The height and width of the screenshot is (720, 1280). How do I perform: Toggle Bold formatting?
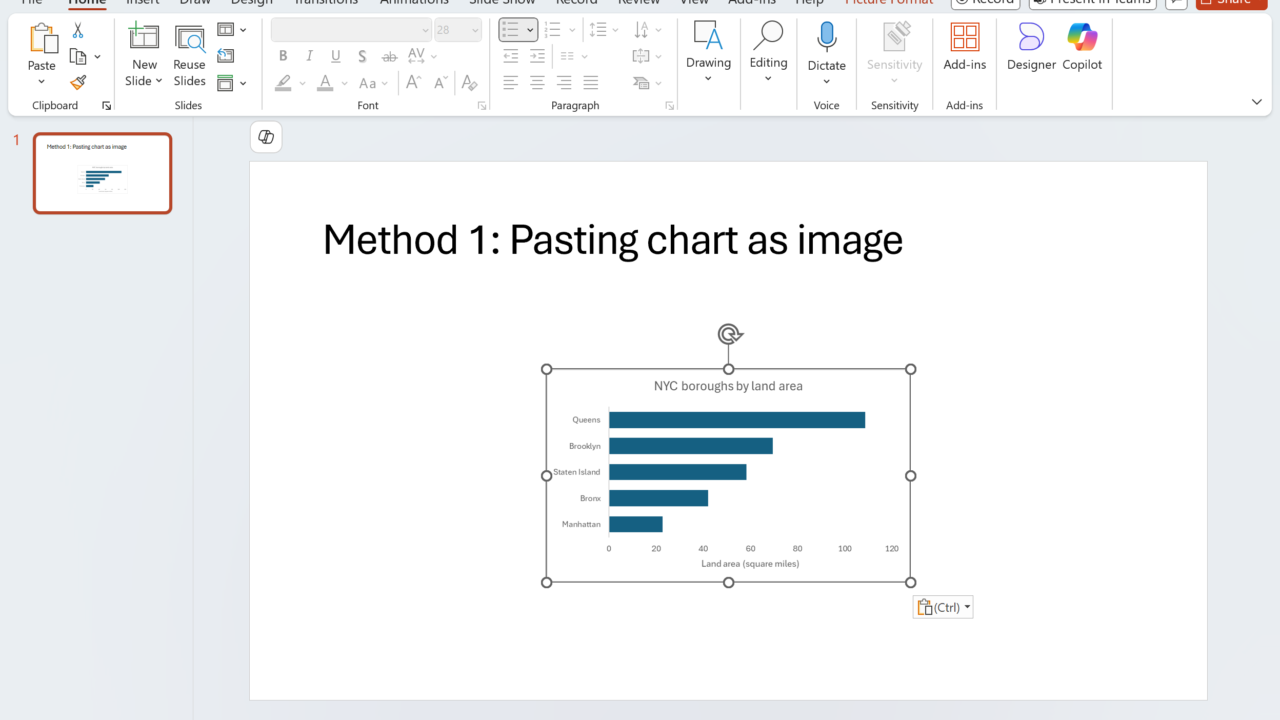pyautogui.click(x=283, y=56)
